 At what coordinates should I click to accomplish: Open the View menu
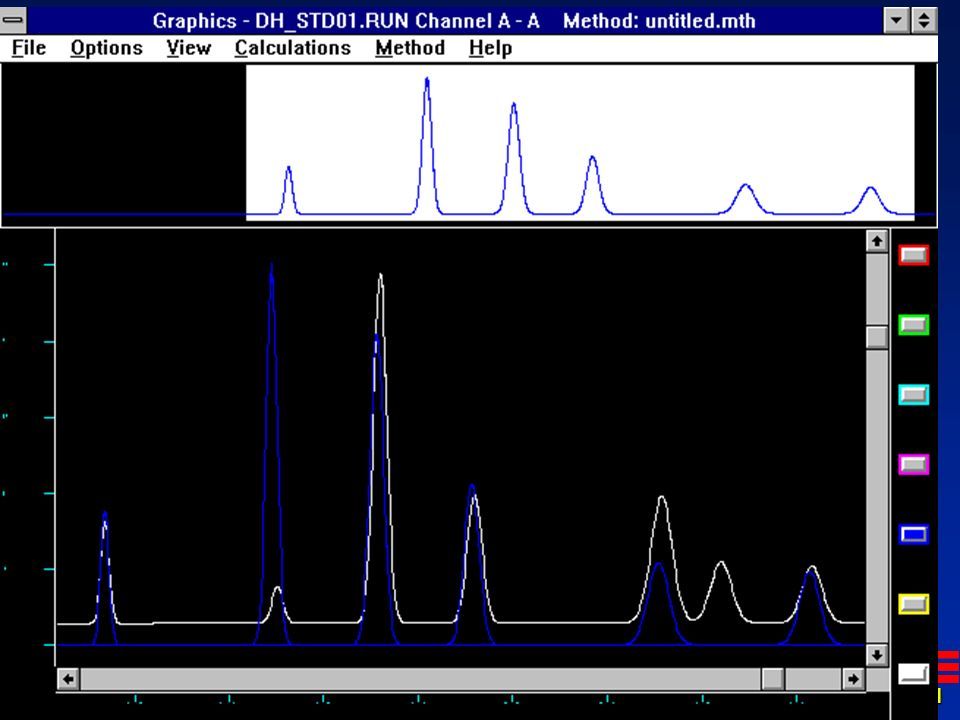point(189,48)
